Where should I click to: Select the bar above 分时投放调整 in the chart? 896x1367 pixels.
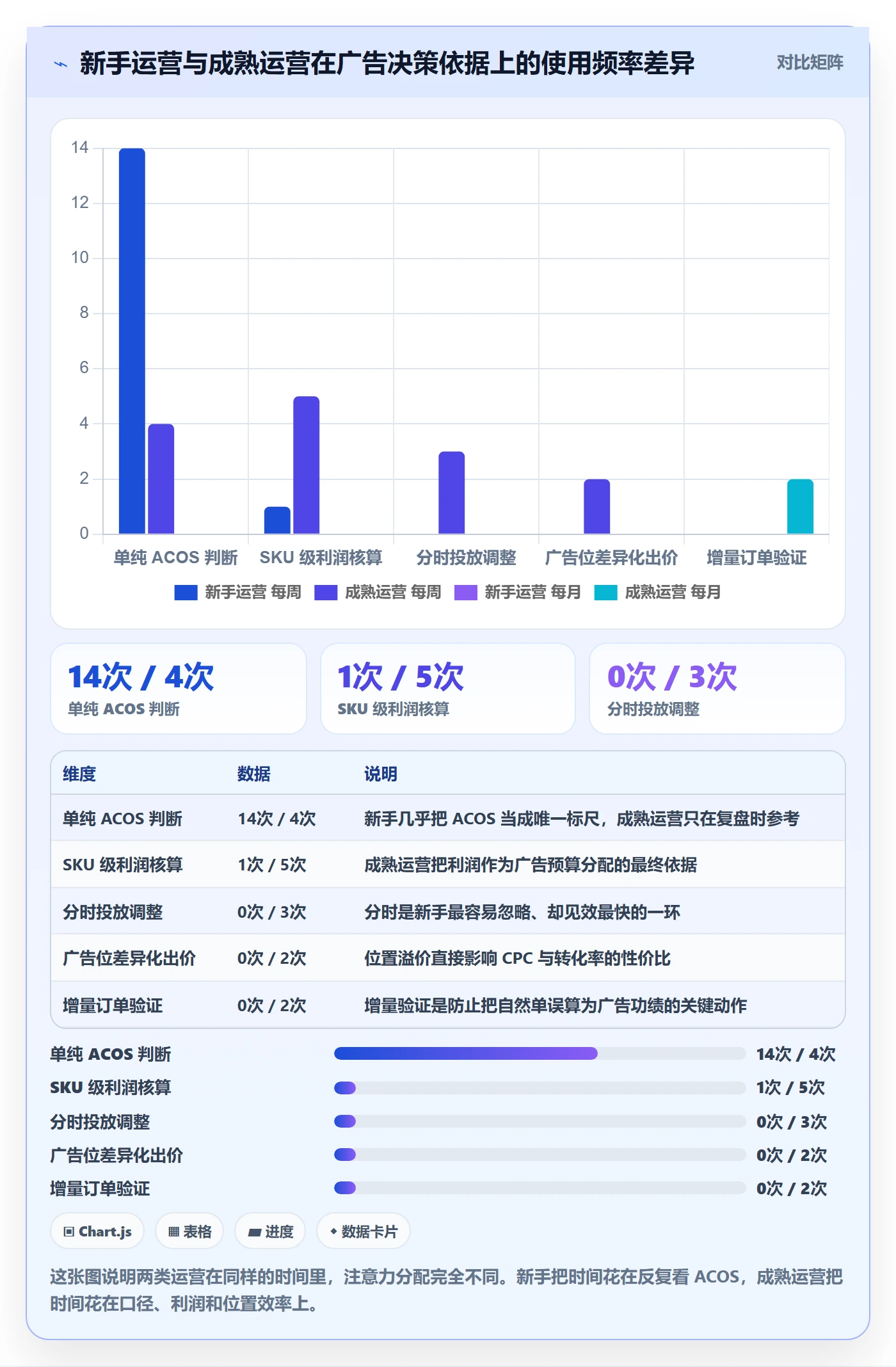pyautogui.click(x=451, y=493)
